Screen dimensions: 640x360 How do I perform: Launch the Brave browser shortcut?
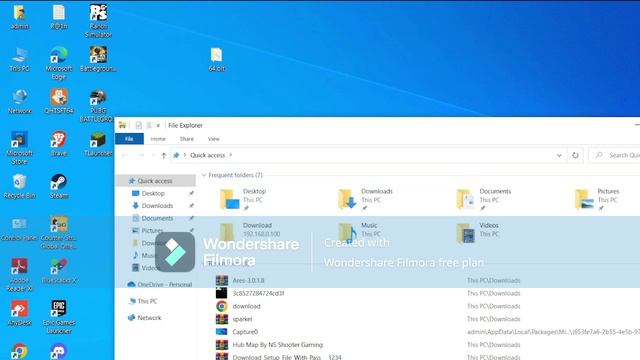[x=59, y=144]
